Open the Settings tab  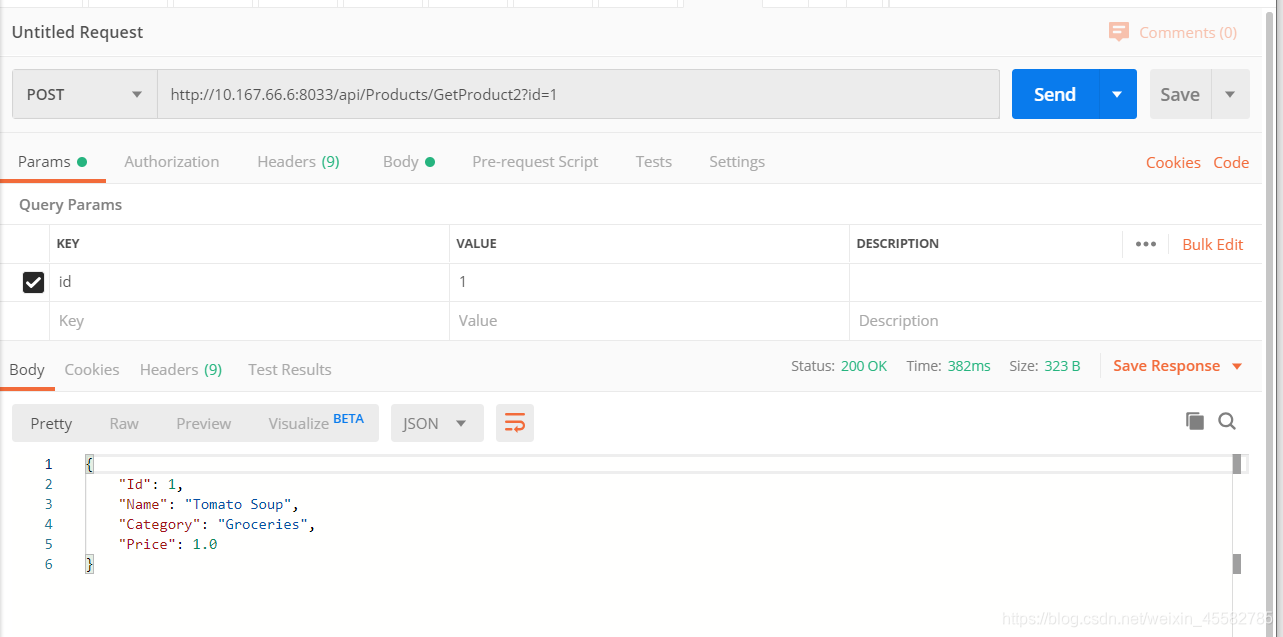click(737, 161)
